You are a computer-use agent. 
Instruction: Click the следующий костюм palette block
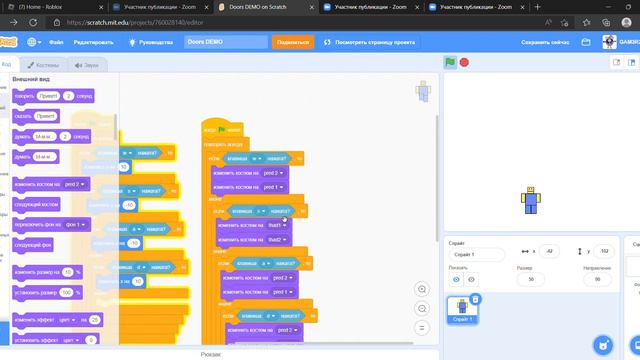[x=36, y=204]
